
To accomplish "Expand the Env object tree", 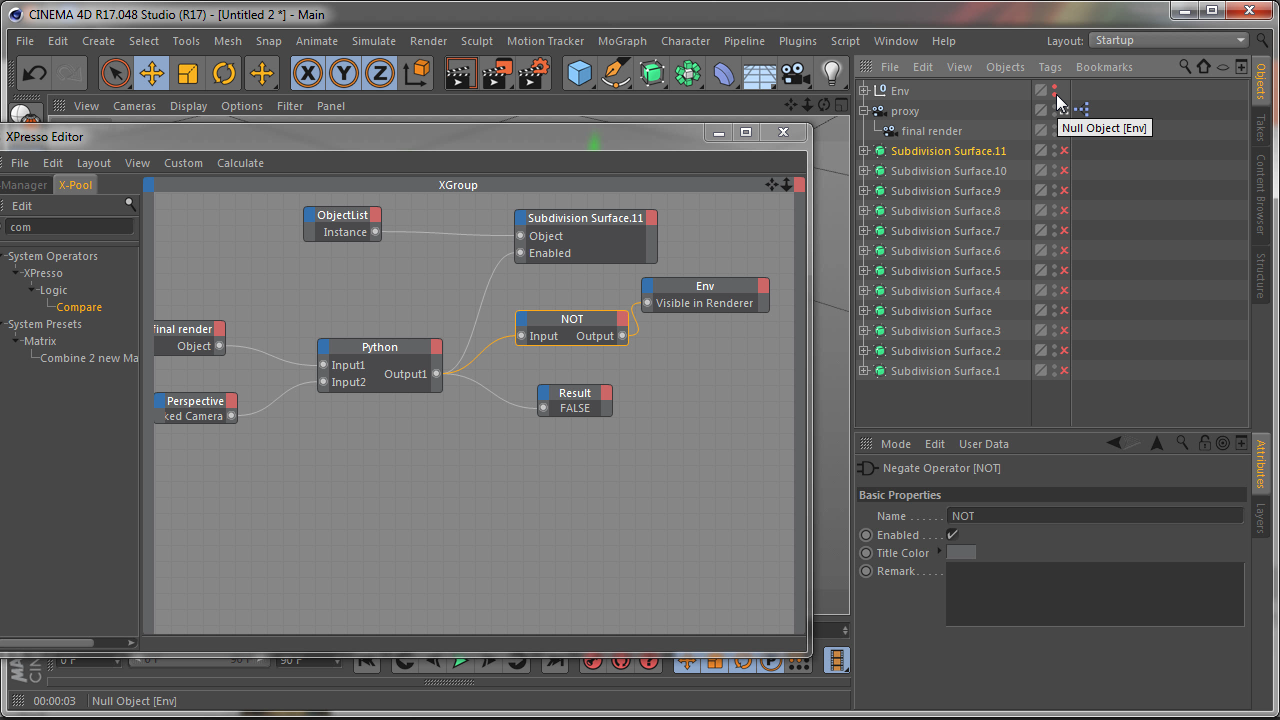I will (x=864, y=91).
